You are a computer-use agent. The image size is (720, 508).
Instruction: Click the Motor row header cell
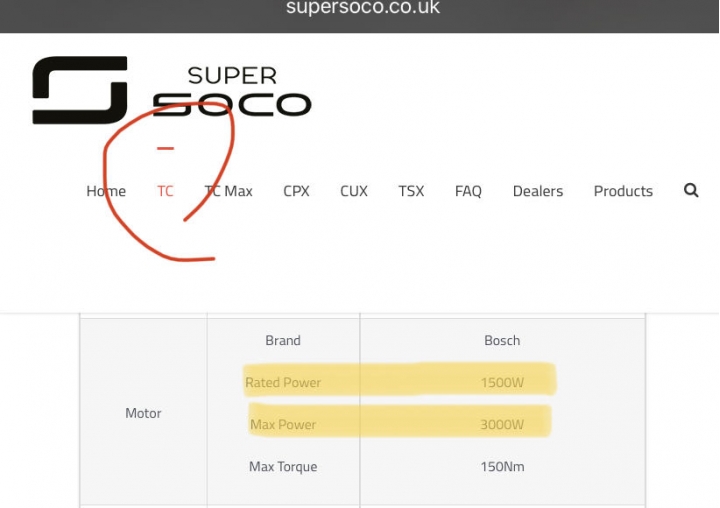tap(143, 413)
